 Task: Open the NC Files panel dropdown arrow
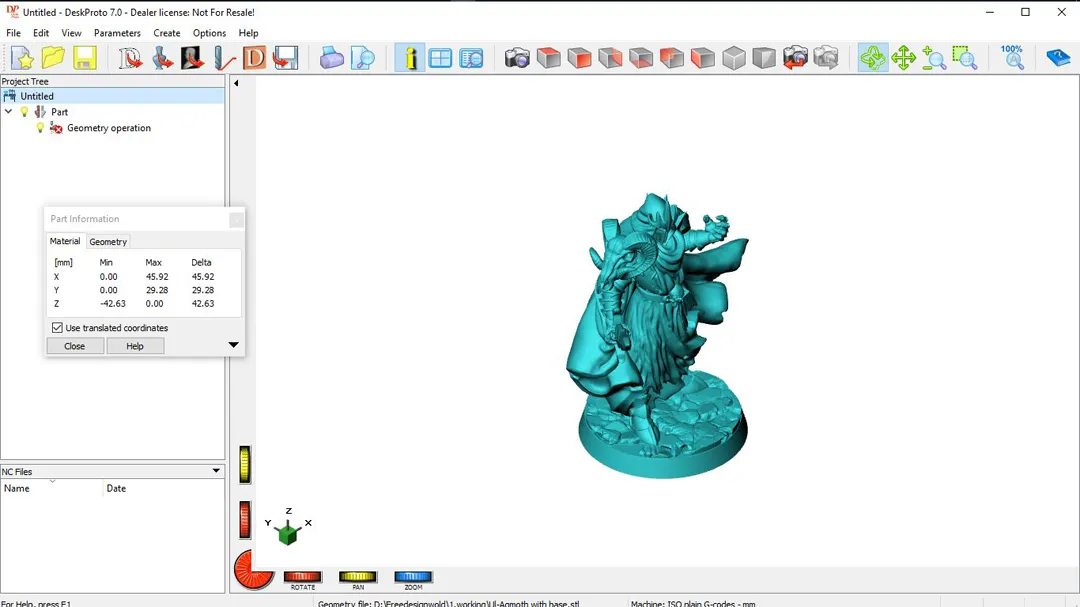[216, 471]
